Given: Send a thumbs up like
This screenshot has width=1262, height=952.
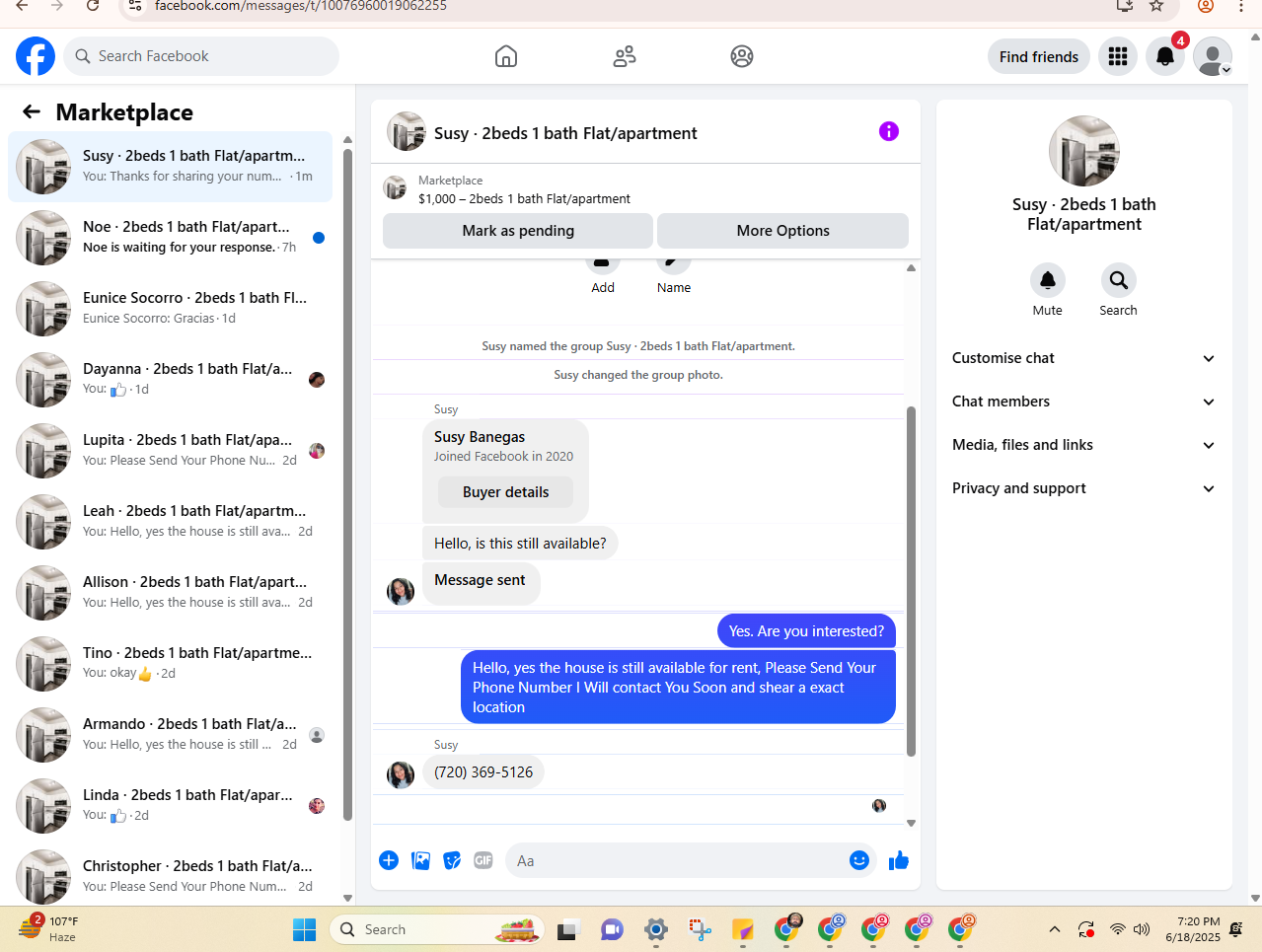Looking at the screenshot, I should click(x=898, y=860).
